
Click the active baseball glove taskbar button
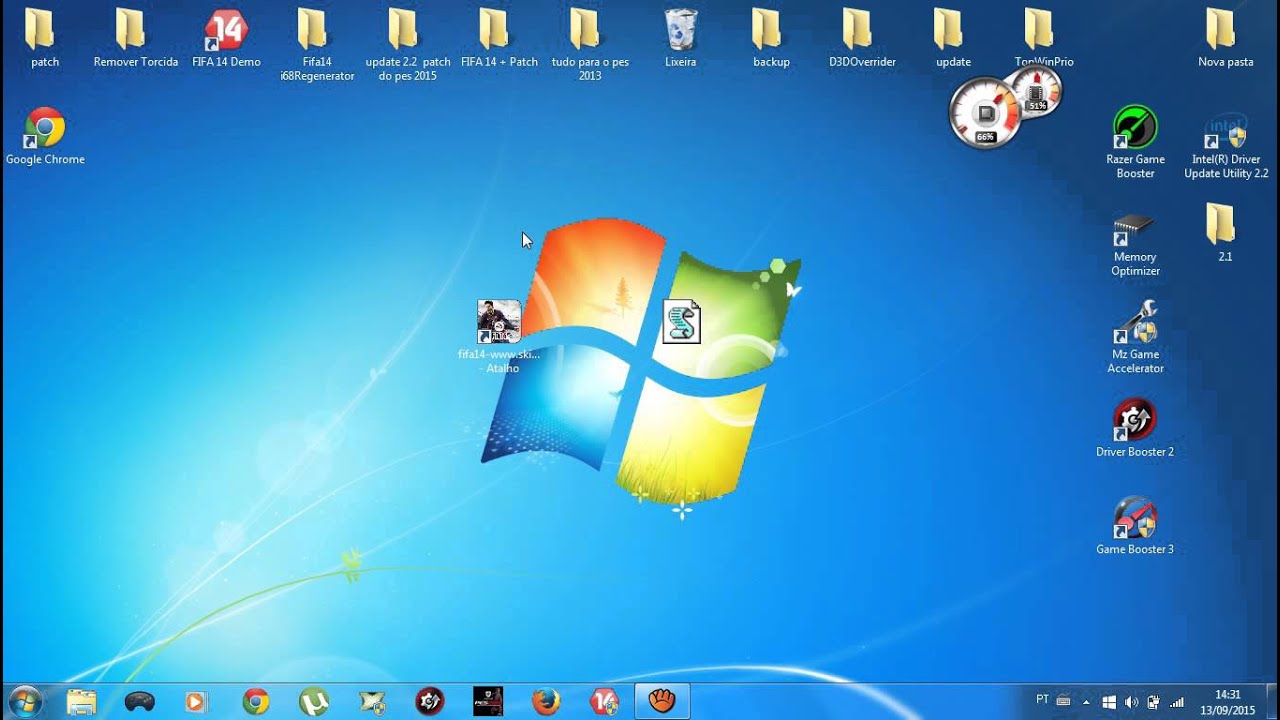pos(662,702)
